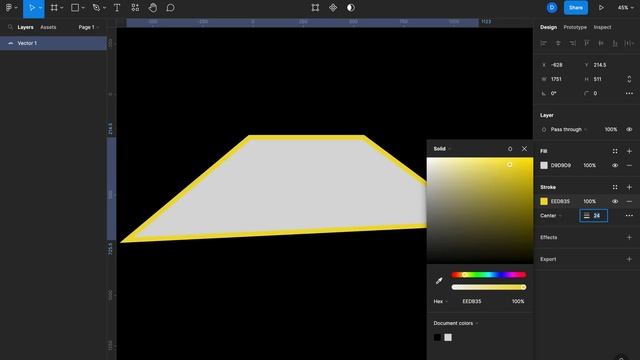The image size is (640, 360).
Task: Add a new effect
Action: (x=629, y=238)
